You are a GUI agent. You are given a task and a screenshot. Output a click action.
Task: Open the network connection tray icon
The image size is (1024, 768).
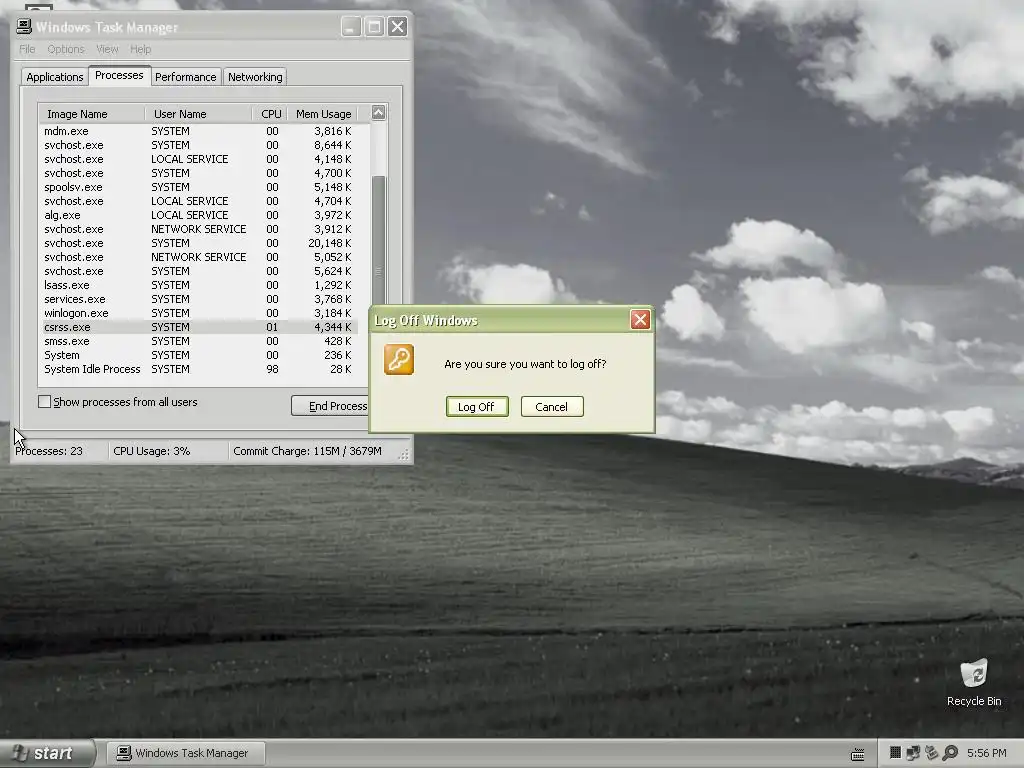click(913, 753)
